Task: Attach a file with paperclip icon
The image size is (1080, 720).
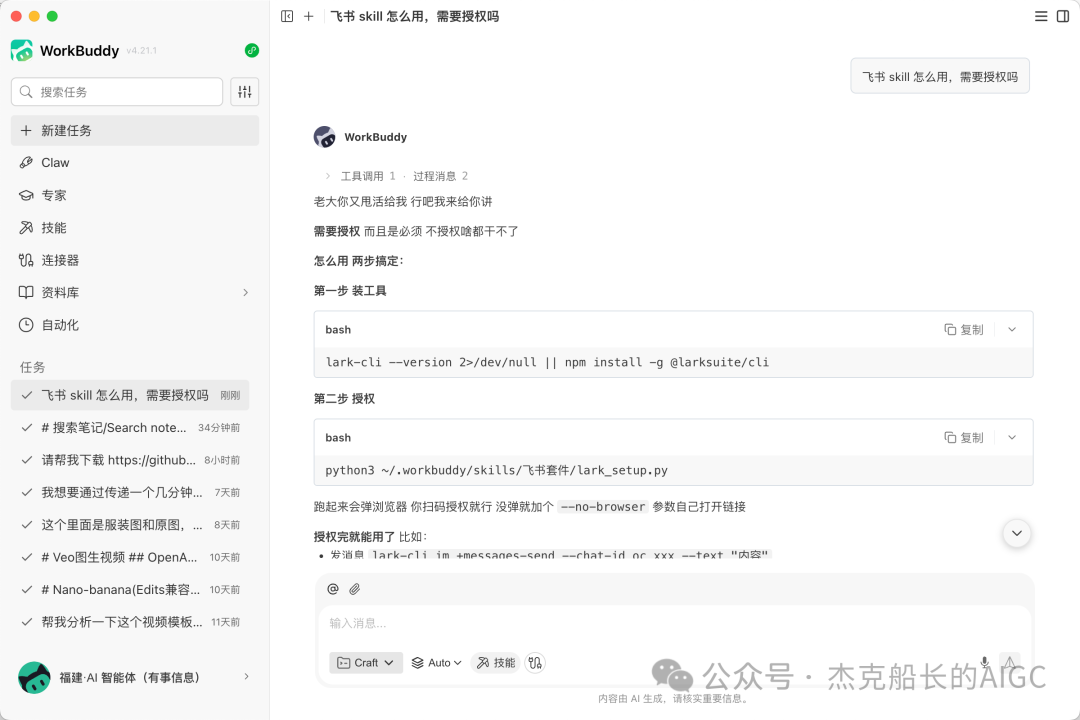Action: (x=355, y=588)
